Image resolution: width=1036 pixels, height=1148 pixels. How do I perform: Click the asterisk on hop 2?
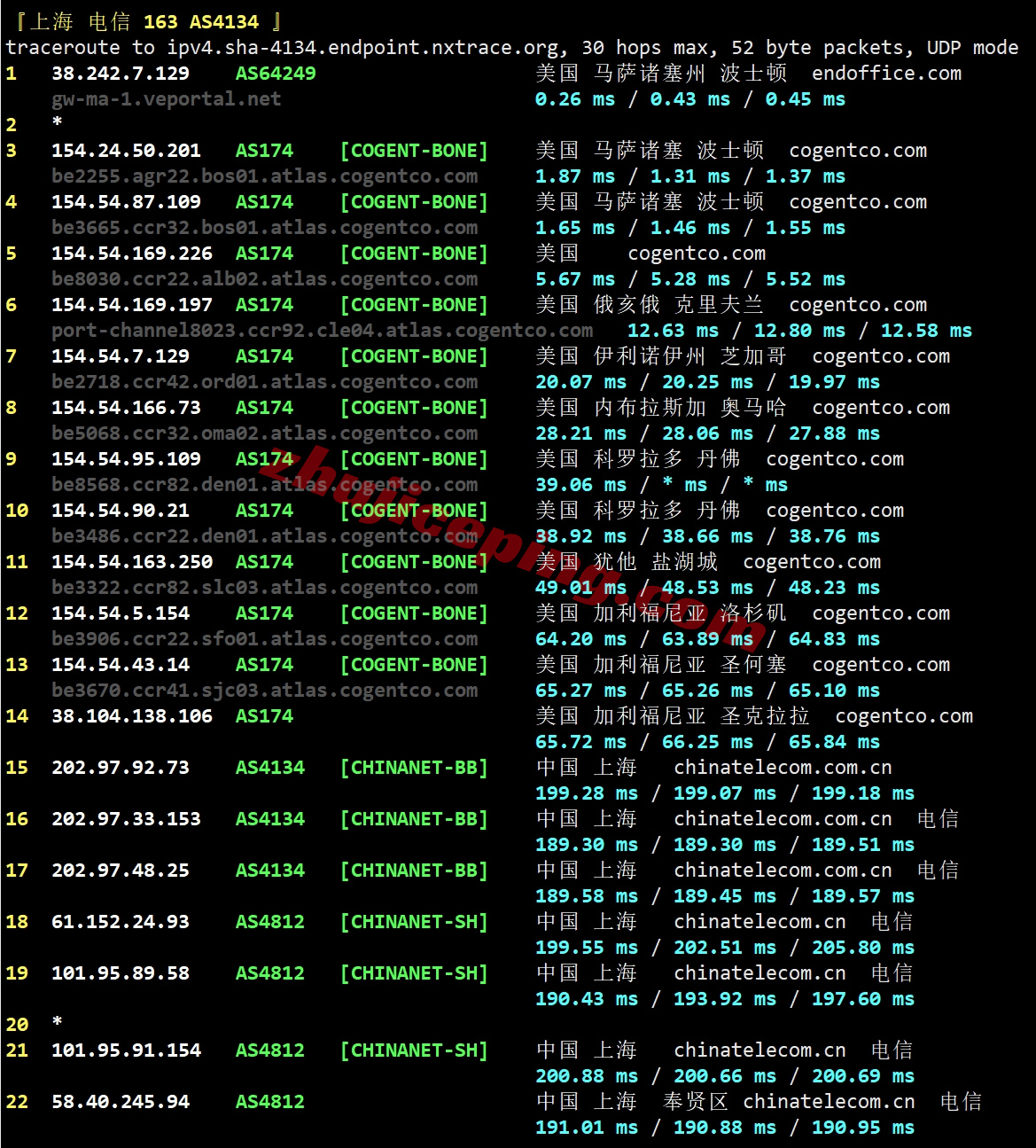[58, 126]
